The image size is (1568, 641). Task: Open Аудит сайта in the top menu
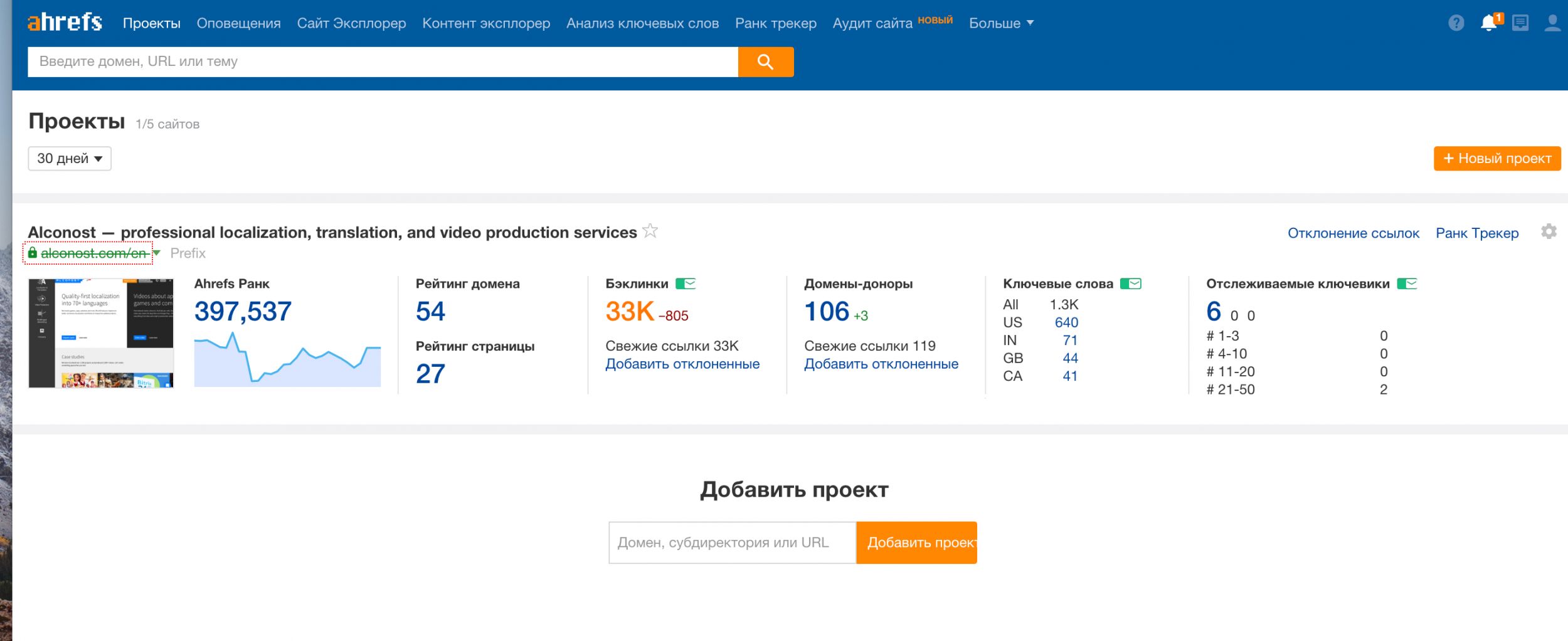[872, 23]
